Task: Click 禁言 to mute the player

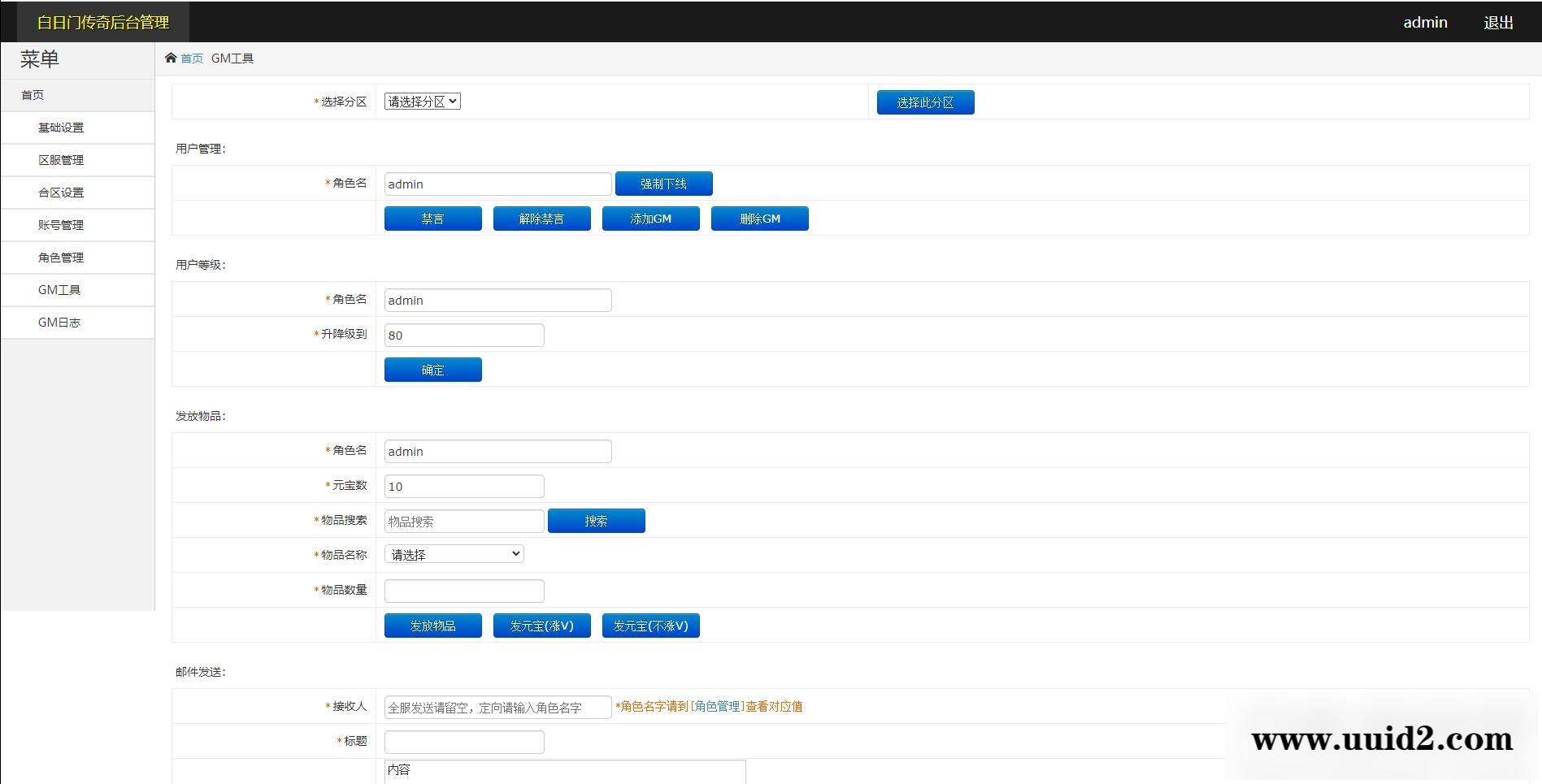Action: pyautogui.click(x=432, y=218)
